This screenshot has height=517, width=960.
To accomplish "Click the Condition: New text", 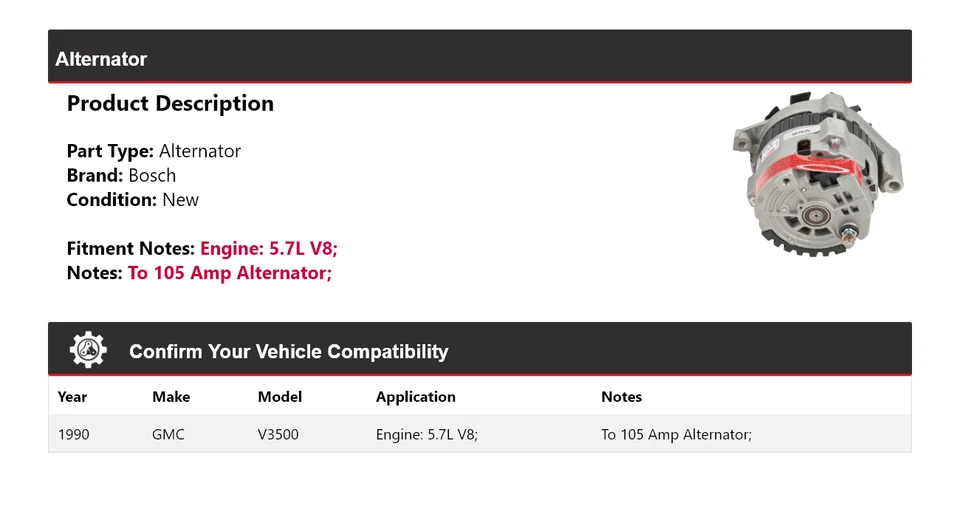I will point(132,200).
